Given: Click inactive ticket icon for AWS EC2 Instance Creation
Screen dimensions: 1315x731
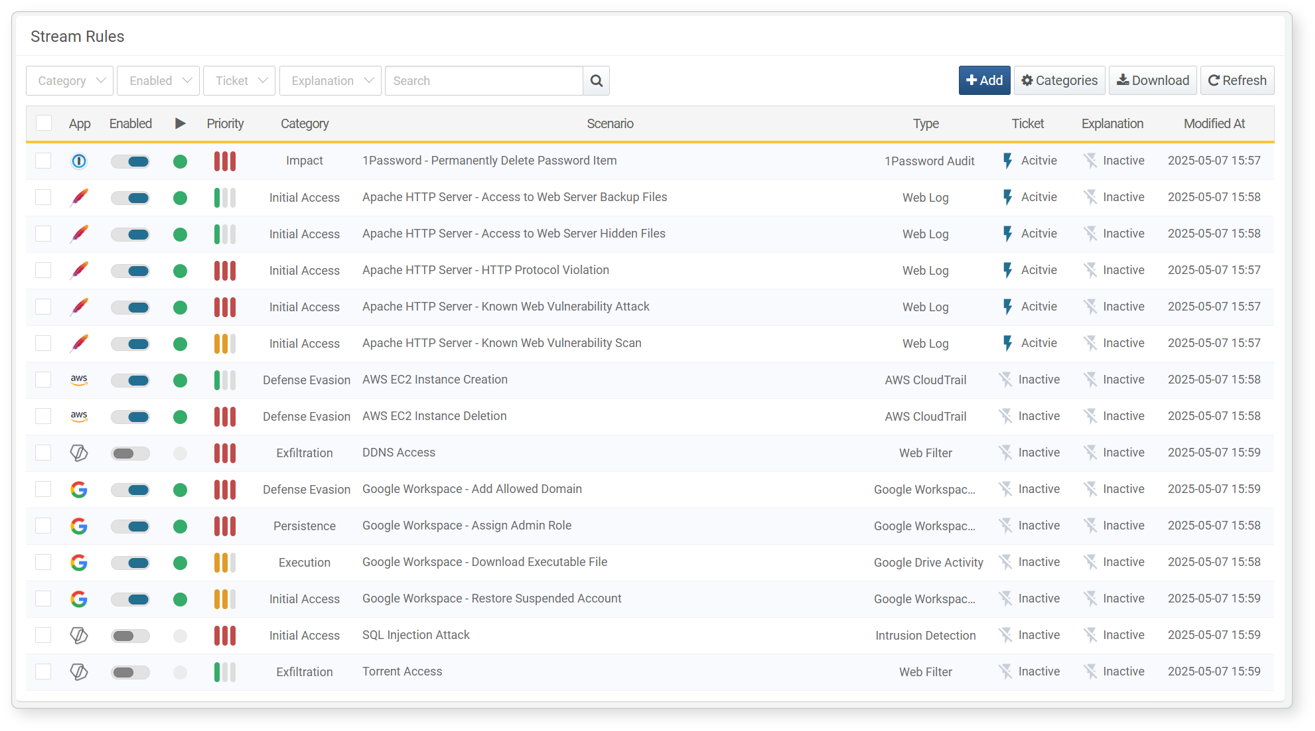Looking at the screenshot, I should tap(1006, 380).
